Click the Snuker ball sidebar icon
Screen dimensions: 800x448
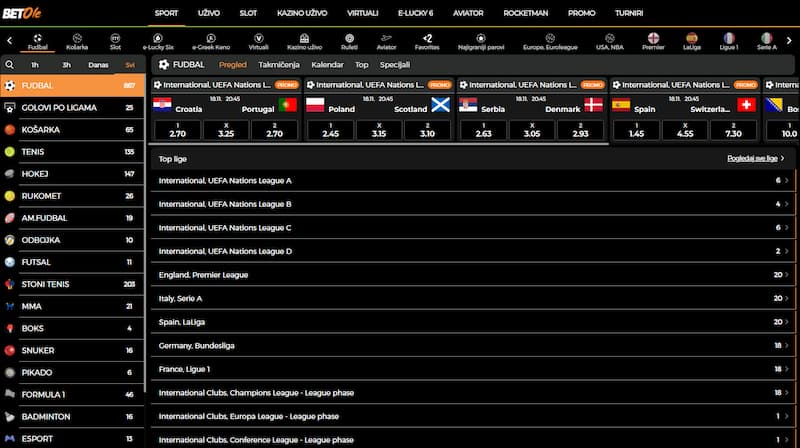pyautogui.click(x=10, y=351)
